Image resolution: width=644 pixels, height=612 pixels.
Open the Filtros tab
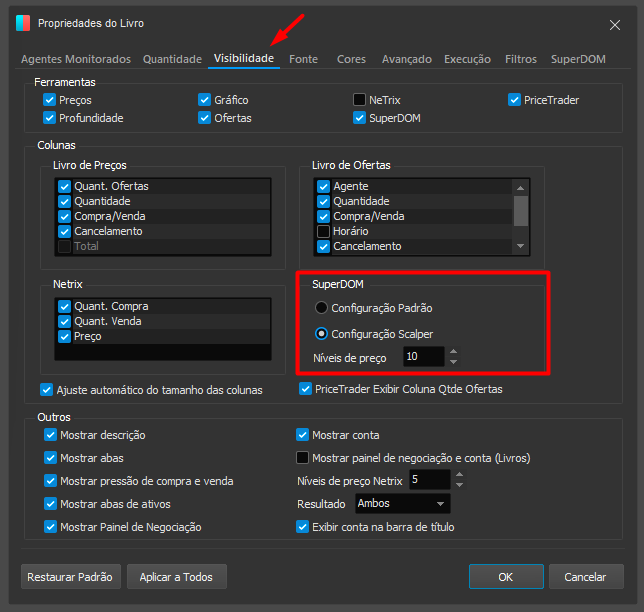521,59
